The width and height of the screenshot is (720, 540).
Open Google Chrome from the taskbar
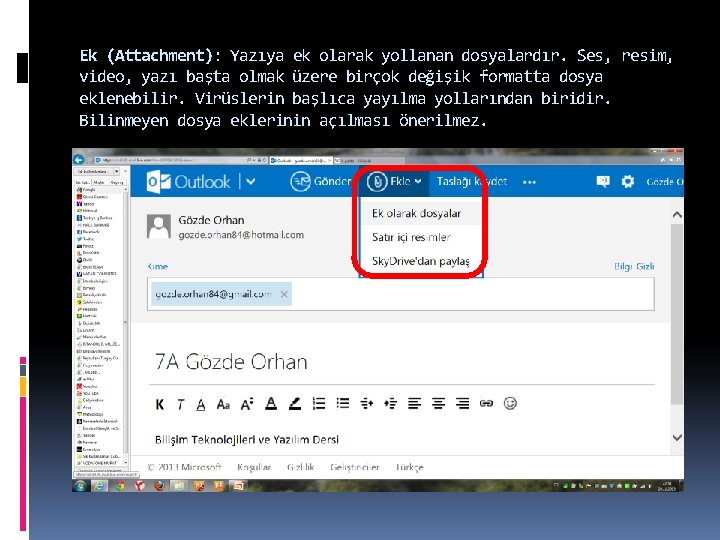click(x=119, y=486)
